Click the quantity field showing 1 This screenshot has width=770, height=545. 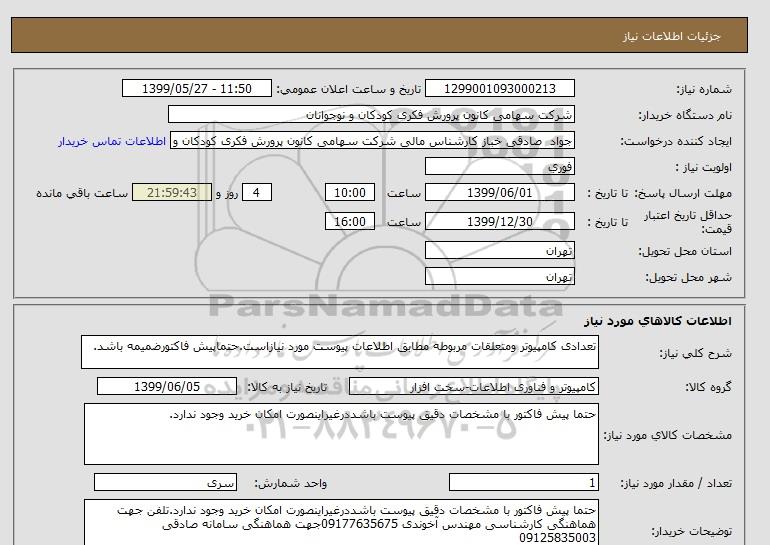pyautogui.click(x=524, y=483)
